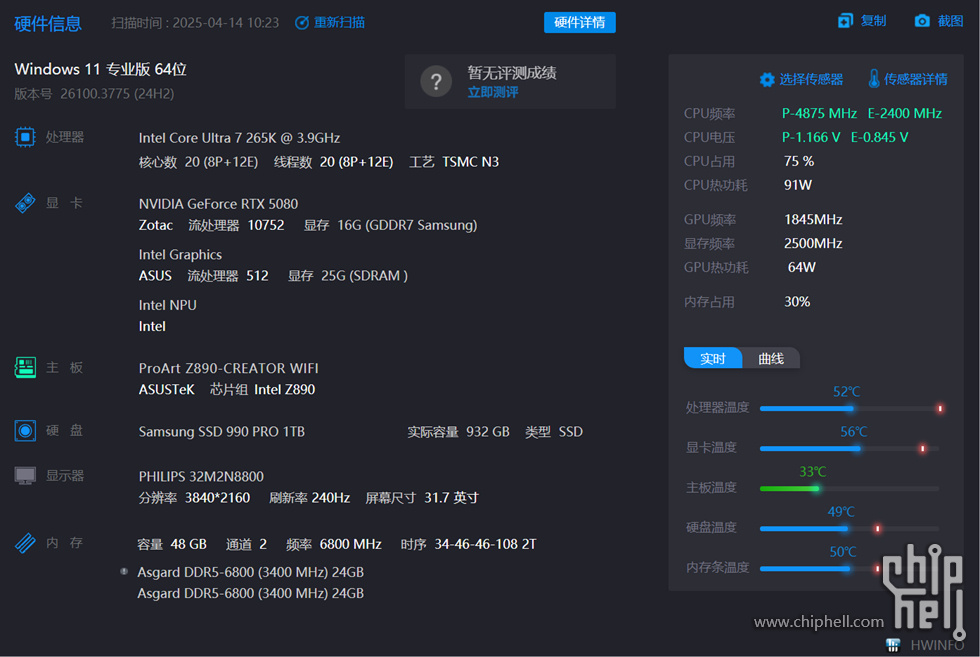Screen dimensions: 980x657
Task: Select the 实时 realtime tab
Action: pyautogui.click(x=712, y=358)
